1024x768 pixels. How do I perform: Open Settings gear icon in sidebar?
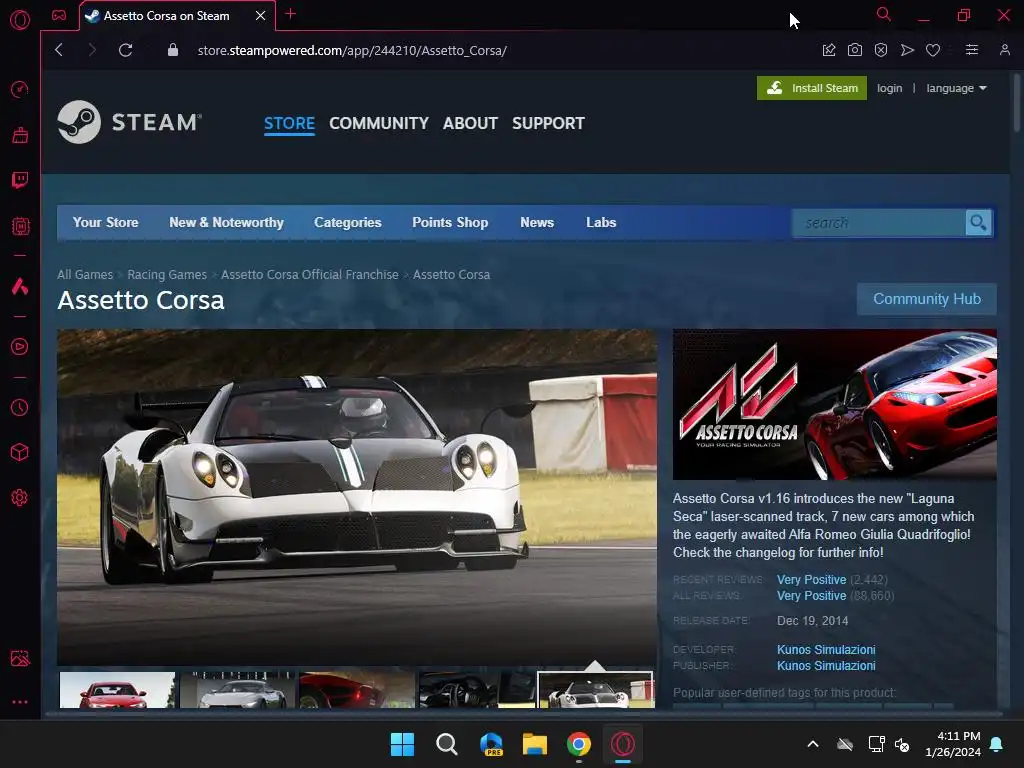[x=20, y=498]
